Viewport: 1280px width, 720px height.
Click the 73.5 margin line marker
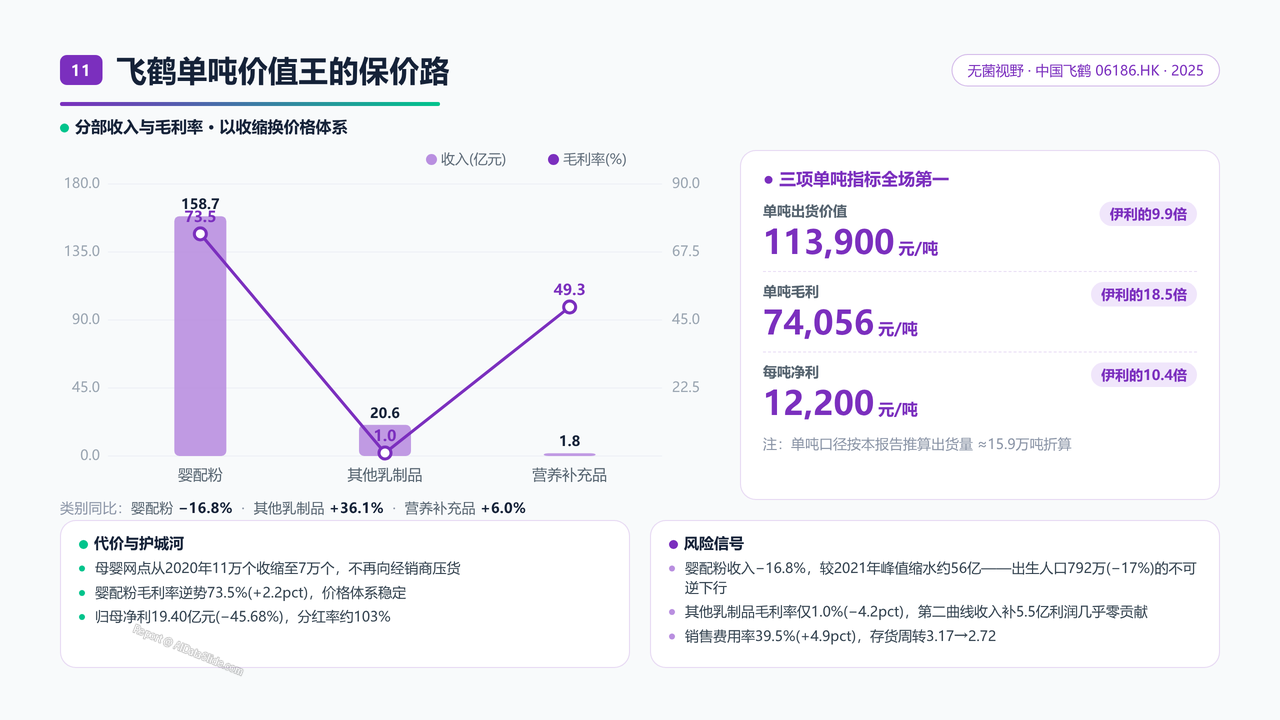coord(200,234)
